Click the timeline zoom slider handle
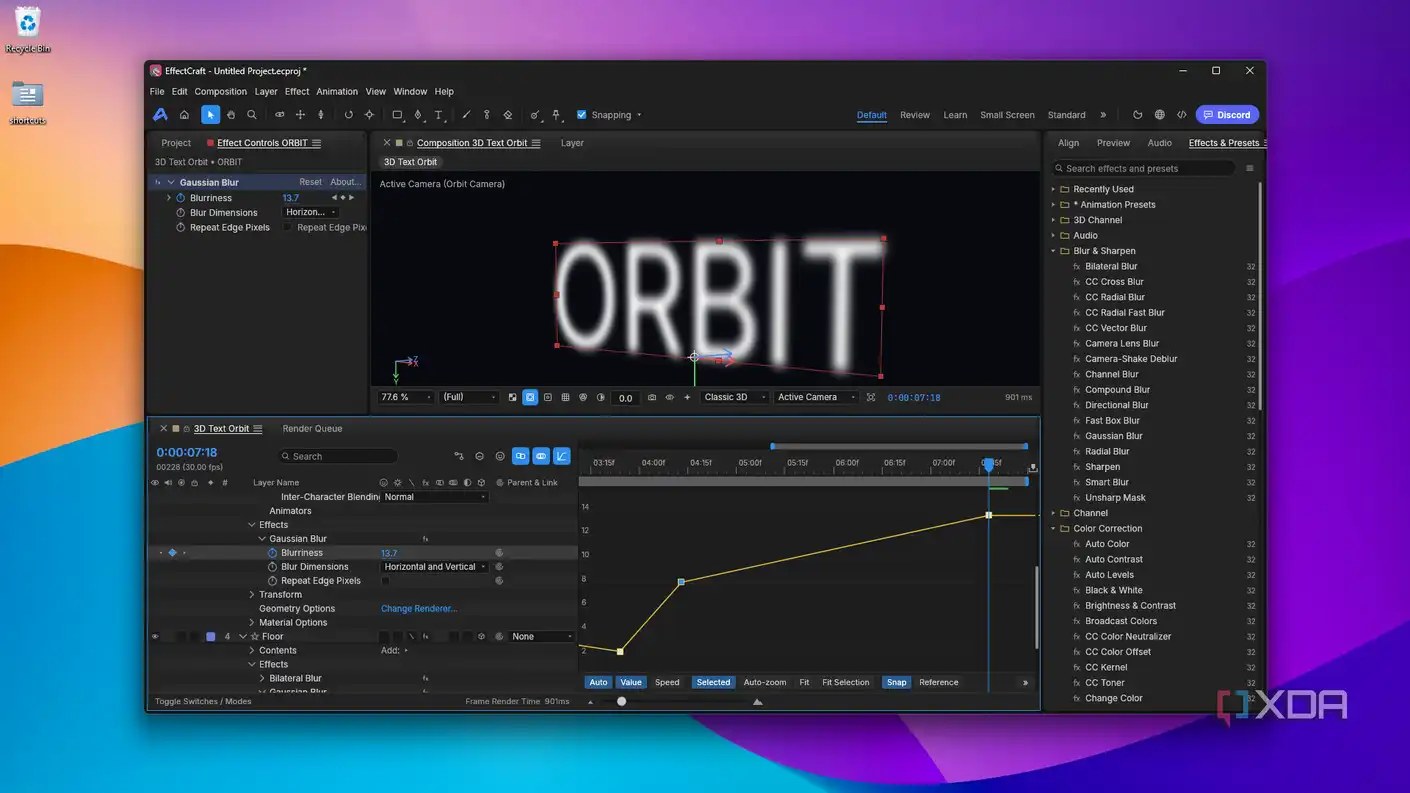 click(x=622, y=702)
